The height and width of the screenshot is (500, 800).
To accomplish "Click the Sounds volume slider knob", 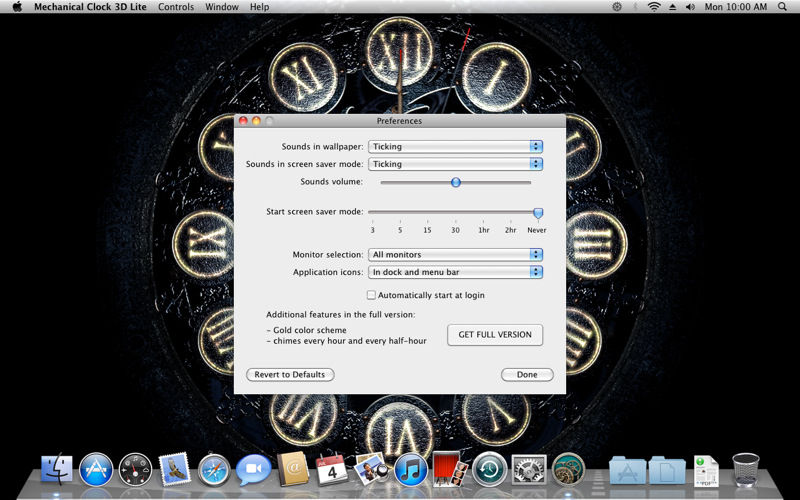I will 456,182.
